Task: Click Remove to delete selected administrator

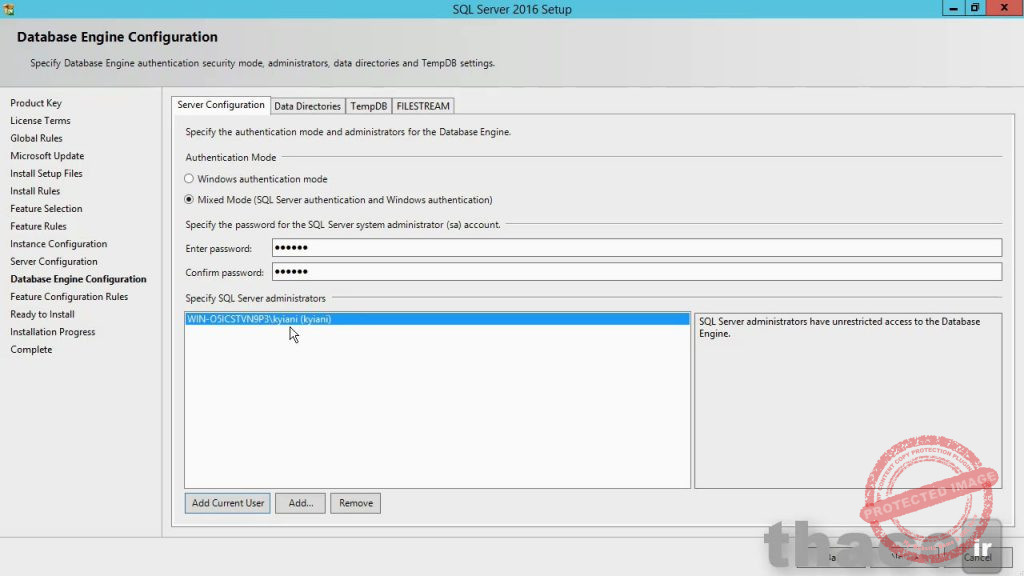Action: [x=355, y=503]
